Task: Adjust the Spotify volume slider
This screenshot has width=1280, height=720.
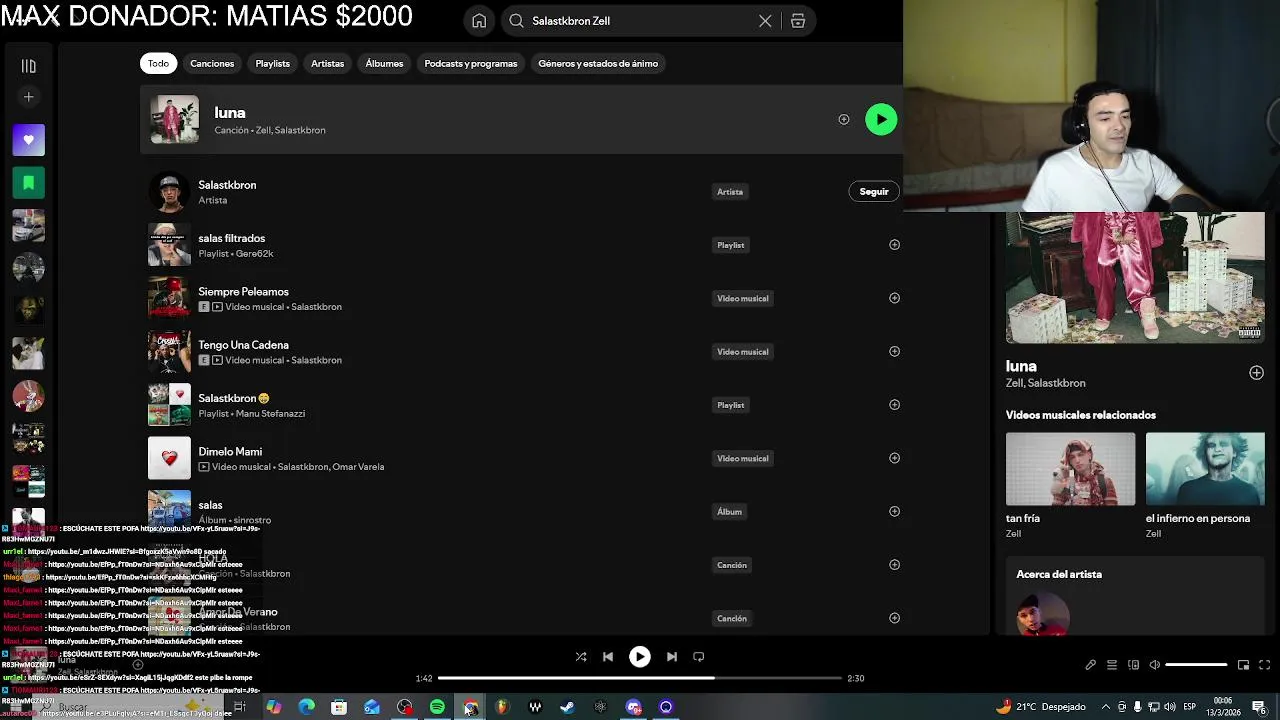Action: 1196,665
